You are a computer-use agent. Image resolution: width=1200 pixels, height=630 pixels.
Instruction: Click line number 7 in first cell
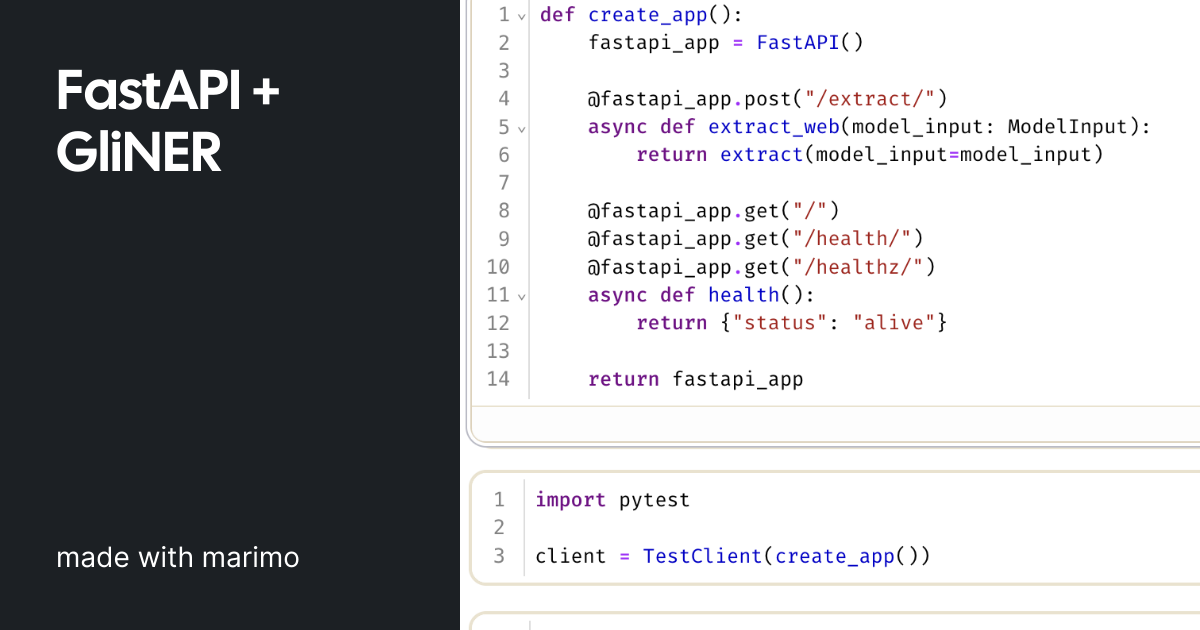click(503, 183)
